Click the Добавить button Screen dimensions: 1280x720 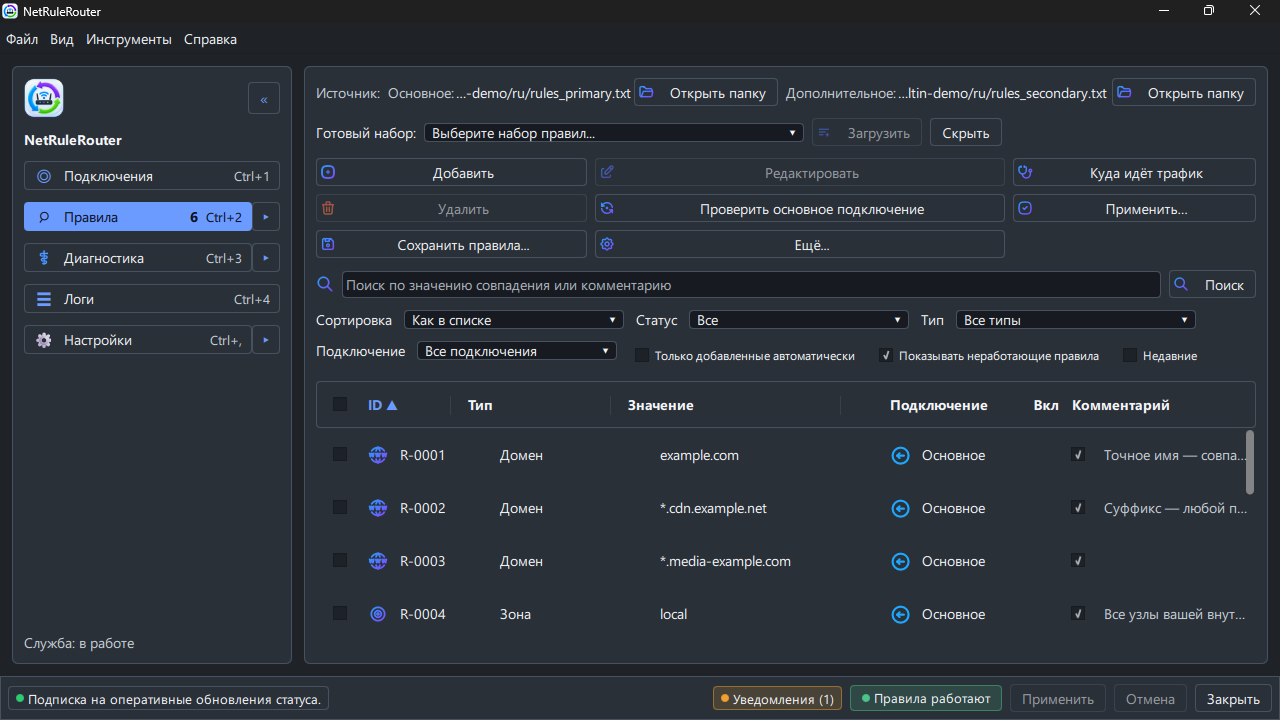click(x=451, y=173)
